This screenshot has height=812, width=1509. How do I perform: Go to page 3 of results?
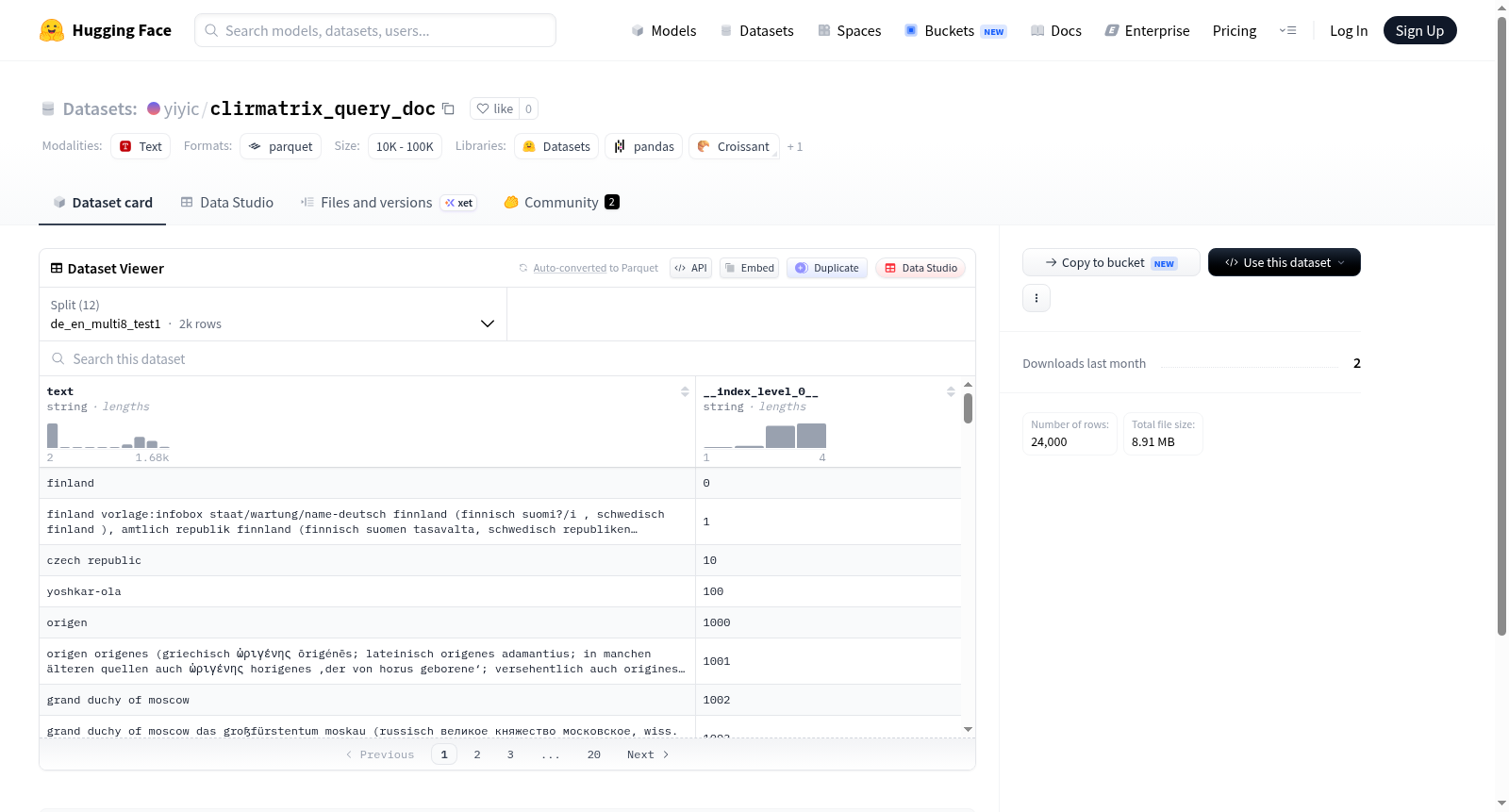(x=510, y=754)
